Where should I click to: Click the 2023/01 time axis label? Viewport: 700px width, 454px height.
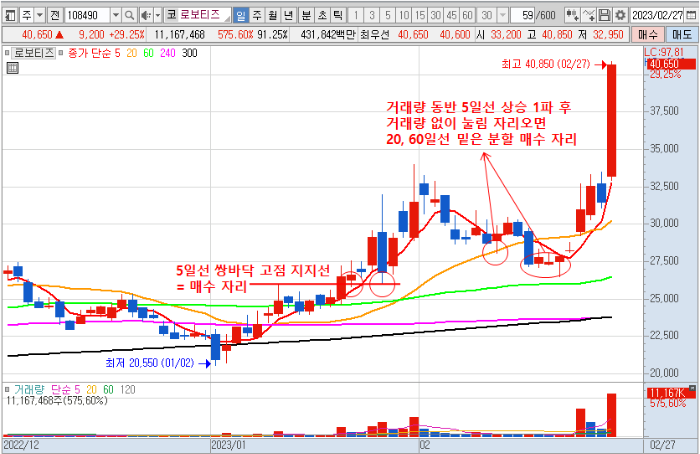[228, 445]
